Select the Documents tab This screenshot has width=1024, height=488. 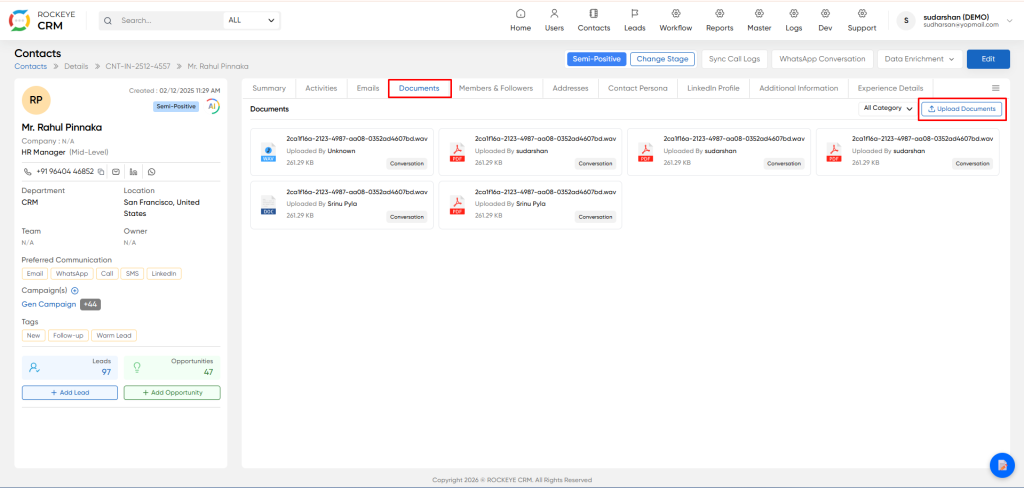[419, 88]
